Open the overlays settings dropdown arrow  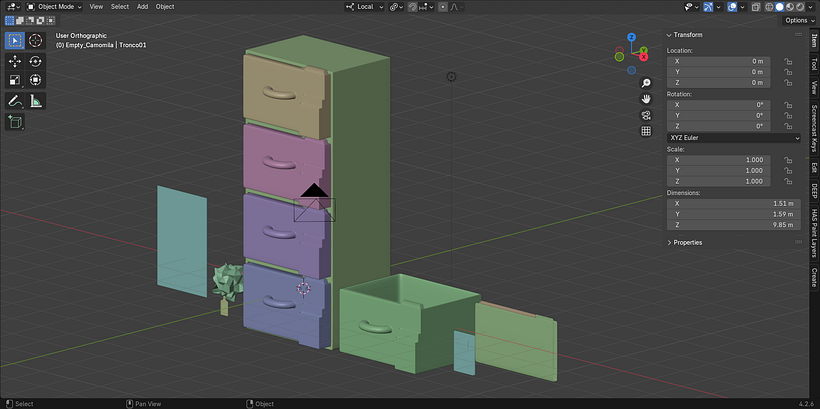click(743, 7)
